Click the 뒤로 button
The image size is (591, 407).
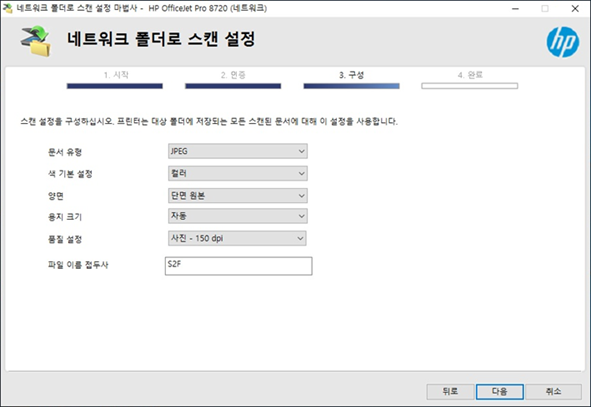coord(450,392)
